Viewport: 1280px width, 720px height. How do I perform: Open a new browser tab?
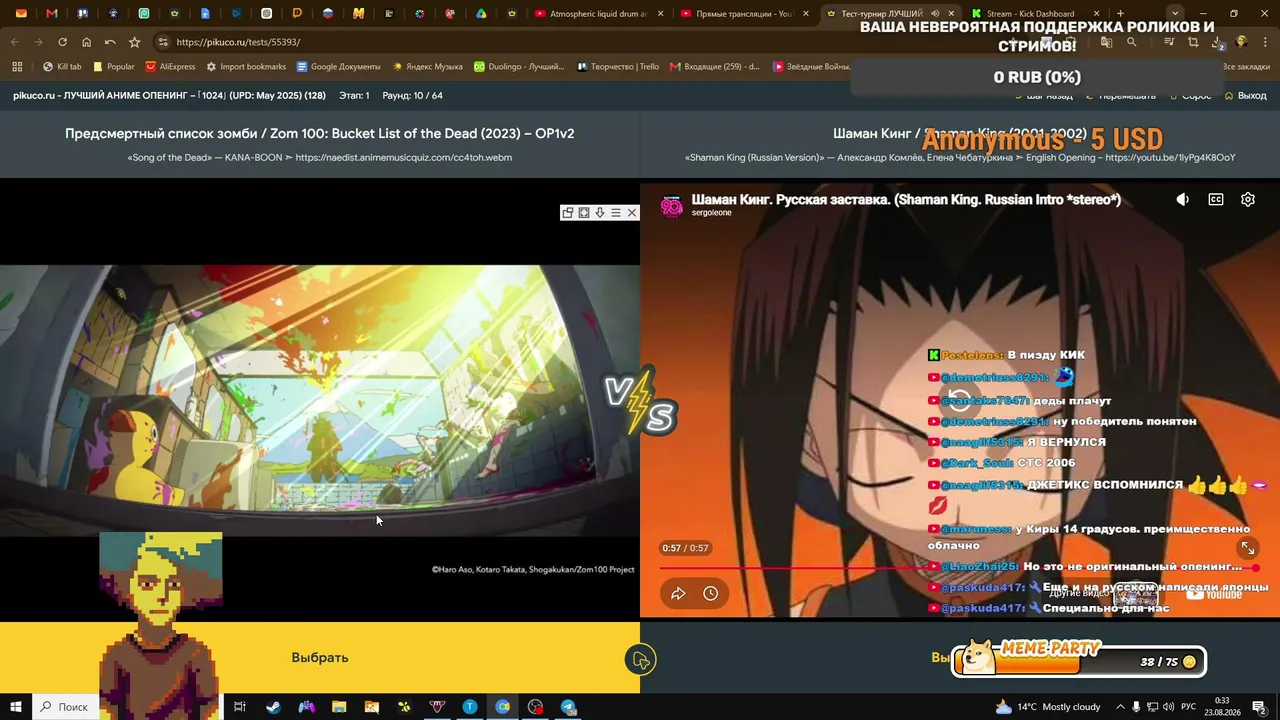click(x=1120, y=14)
